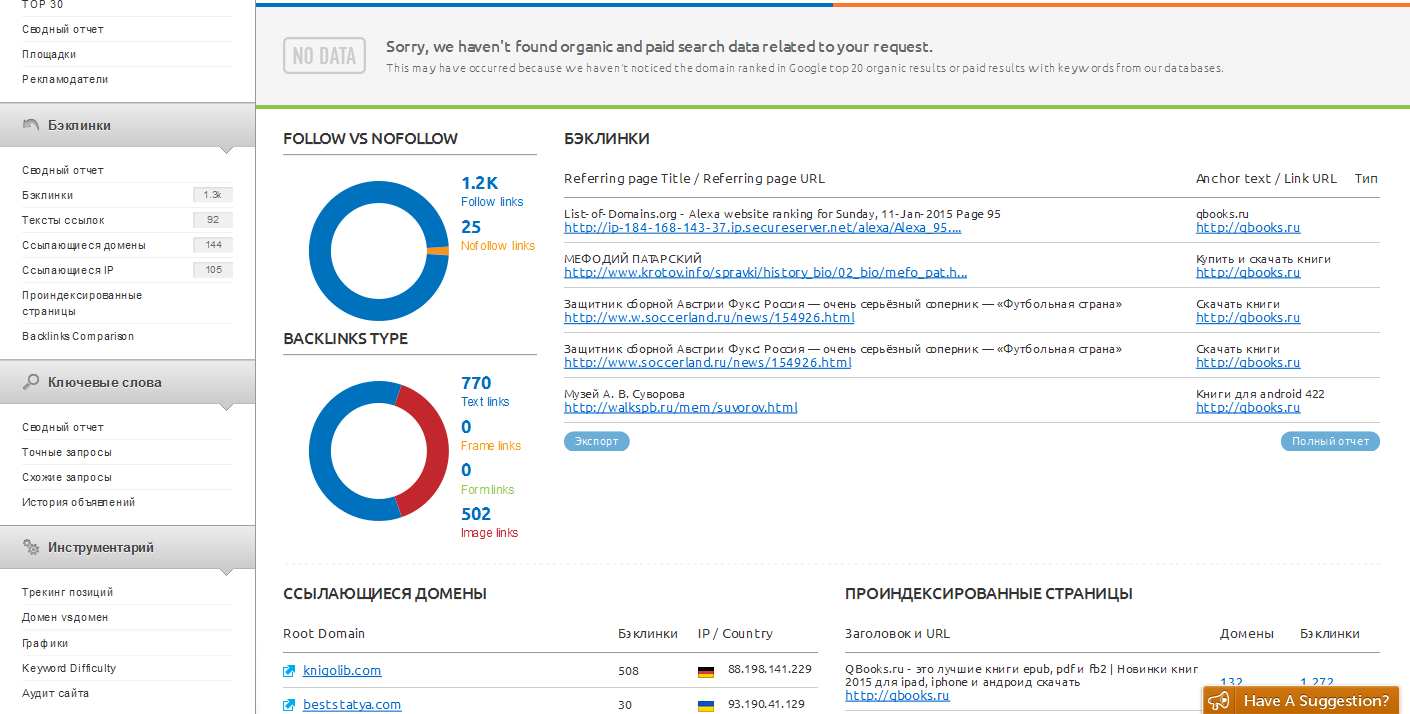
Task: Click the backlinks arrow icon in the Бэклинки header
Action: (31, 125)
